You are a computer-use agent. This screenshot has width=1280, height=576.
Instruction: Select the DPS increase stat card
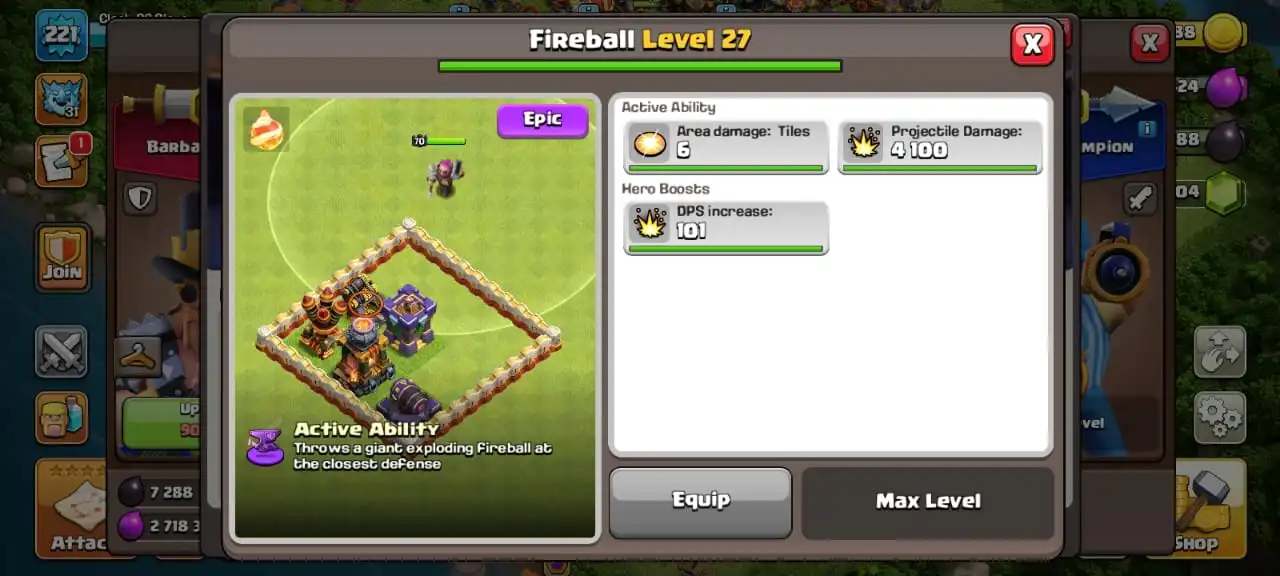pyautogui.click(x=726, y=228)
